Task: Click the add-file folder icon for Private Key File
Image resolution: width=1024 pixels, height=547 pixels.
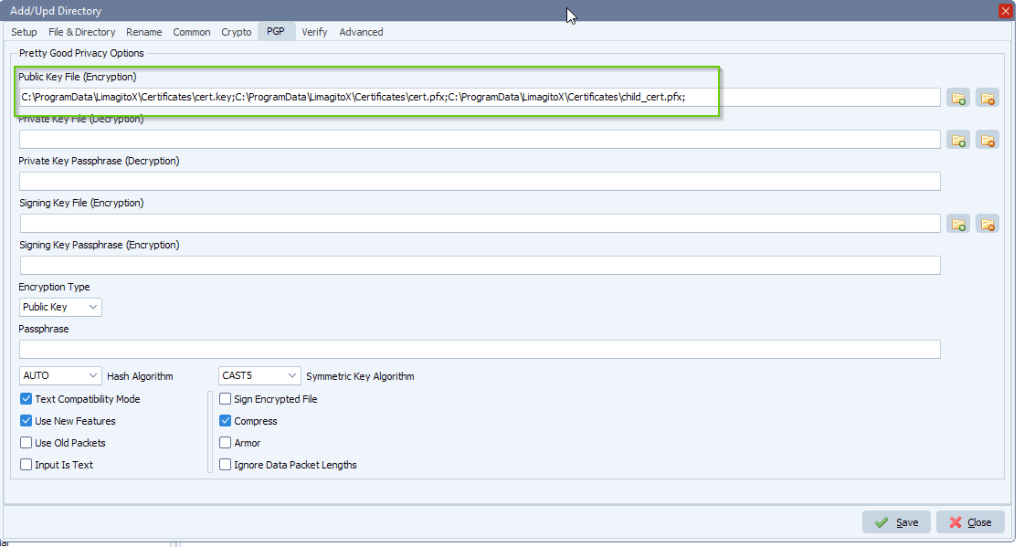Action: coord(958,140)
